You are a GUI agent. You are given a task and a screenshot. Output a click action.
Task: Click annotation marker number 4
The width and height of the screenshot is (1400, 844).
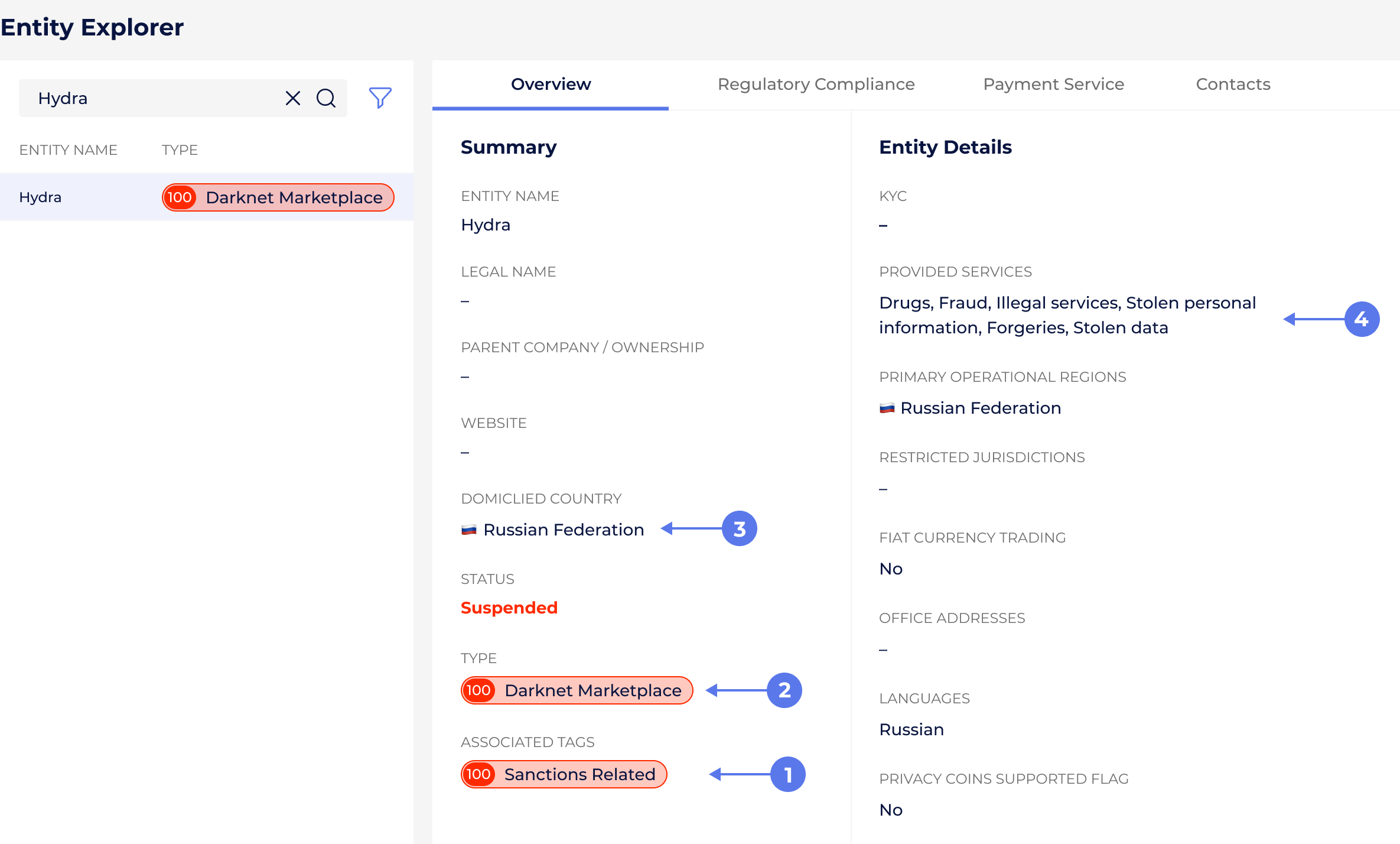[x=1362, y=319]
